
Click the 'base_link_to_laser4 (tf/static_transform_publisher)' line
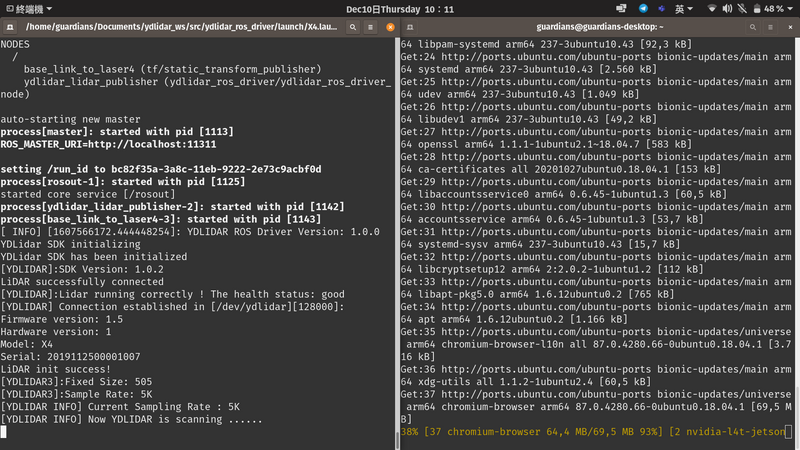[172, 69]
